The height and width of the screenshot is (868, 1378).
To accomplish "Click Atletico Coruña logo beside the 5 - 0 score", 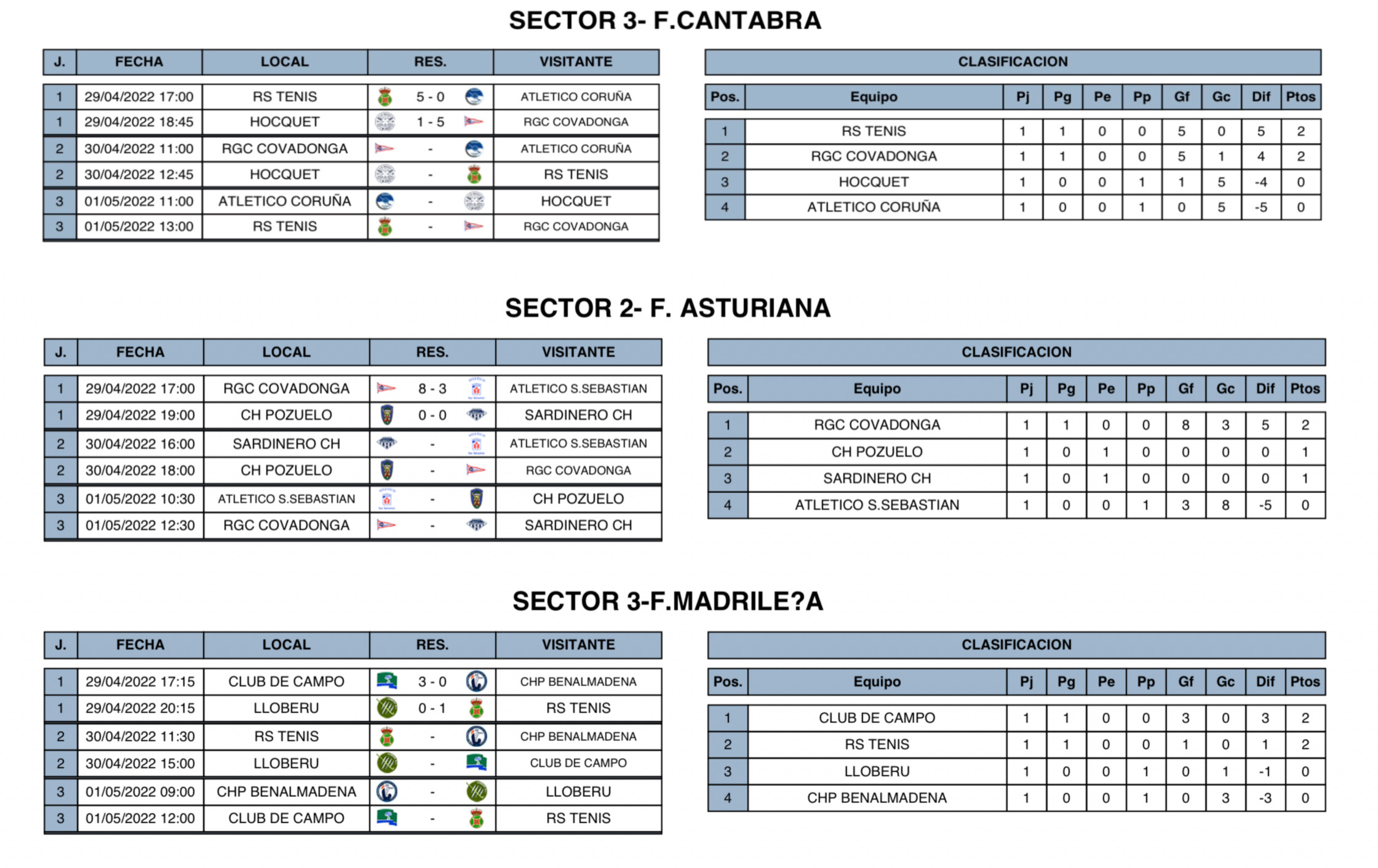I will [474, 97].
